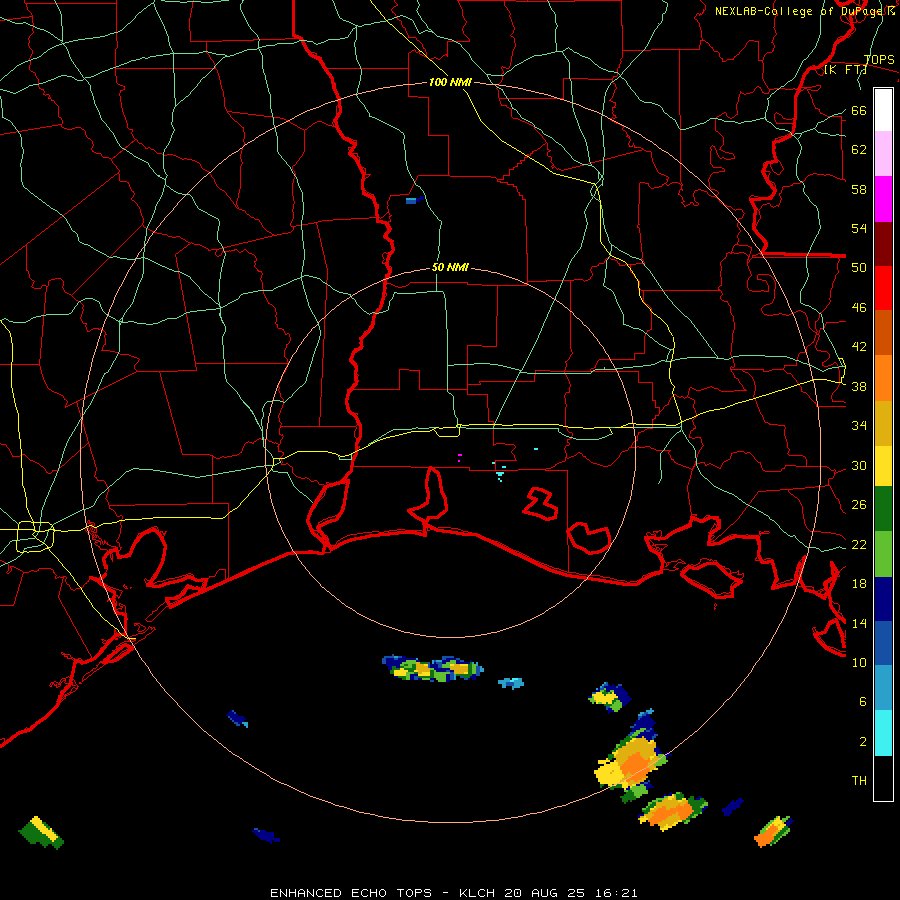Click the small blue echo north of the 50 NMI label
The image size is (900, 900).
click(414, 200)
